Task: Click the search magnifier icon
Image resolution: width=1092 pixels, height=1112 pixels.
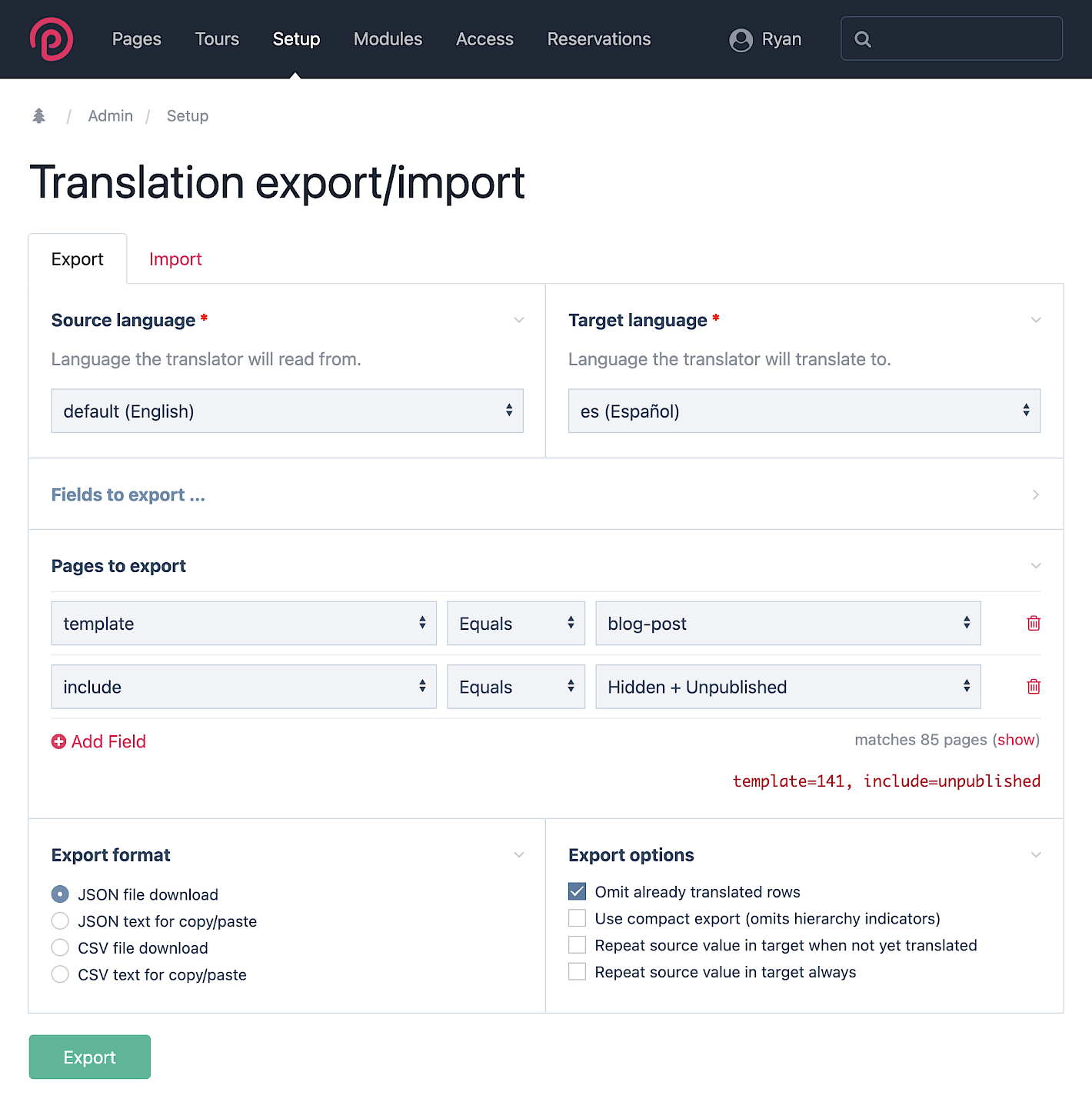Action: tap(863, 39)
